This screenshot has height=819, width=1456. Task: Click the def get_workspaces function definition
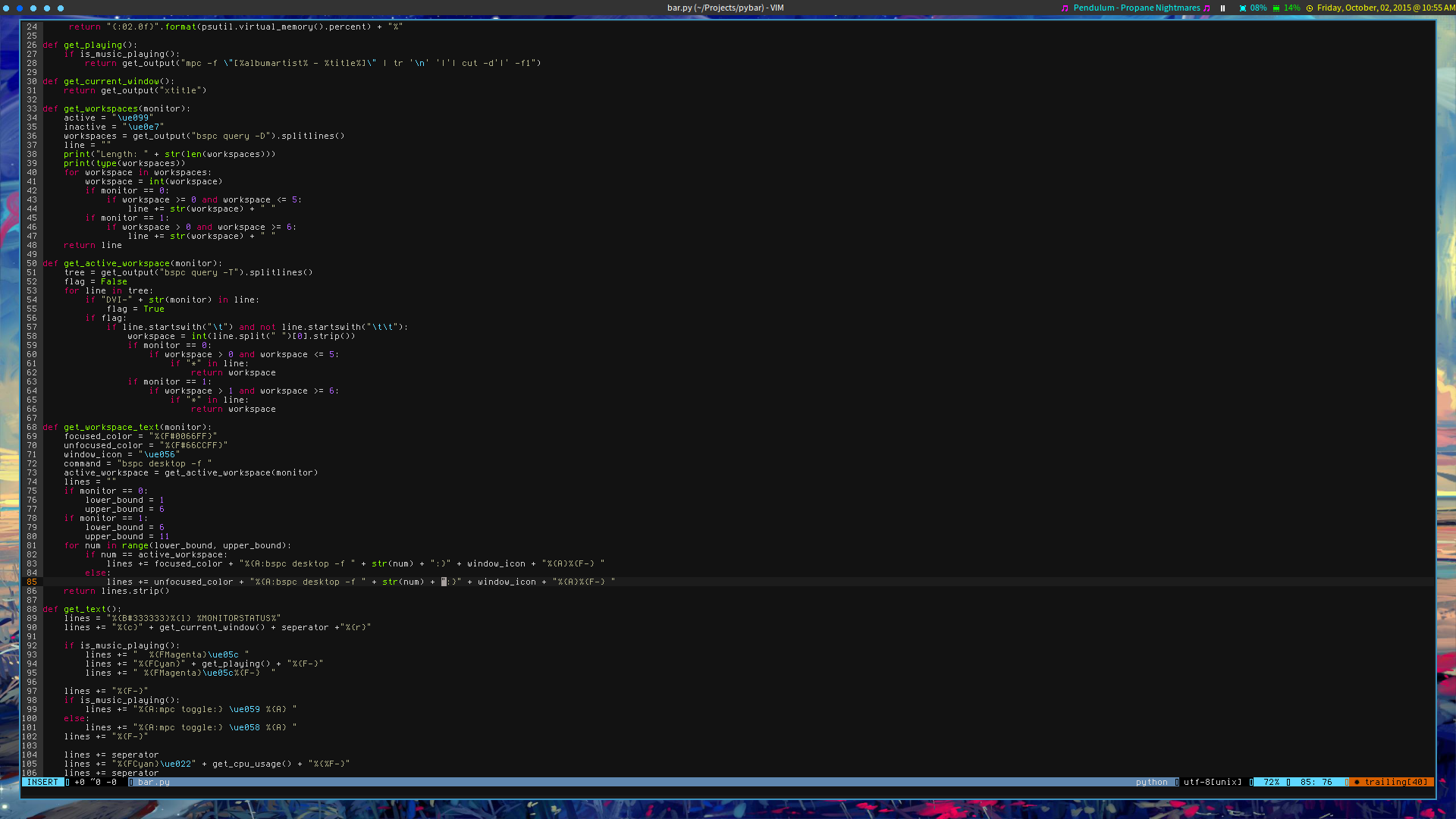[x=101, y=109]
